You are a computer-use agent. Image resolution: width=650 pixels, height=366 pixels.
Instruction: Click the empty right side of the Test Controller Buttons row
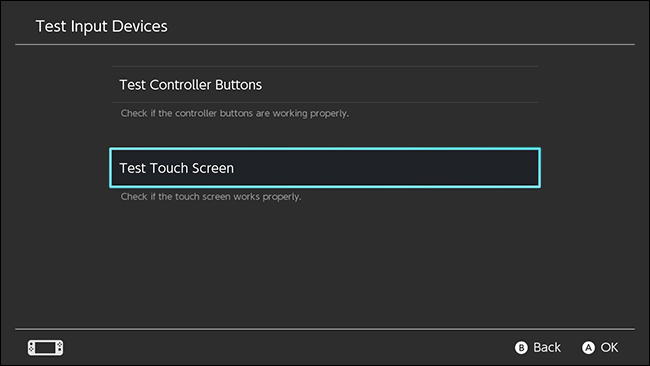(x=415, y=85)
